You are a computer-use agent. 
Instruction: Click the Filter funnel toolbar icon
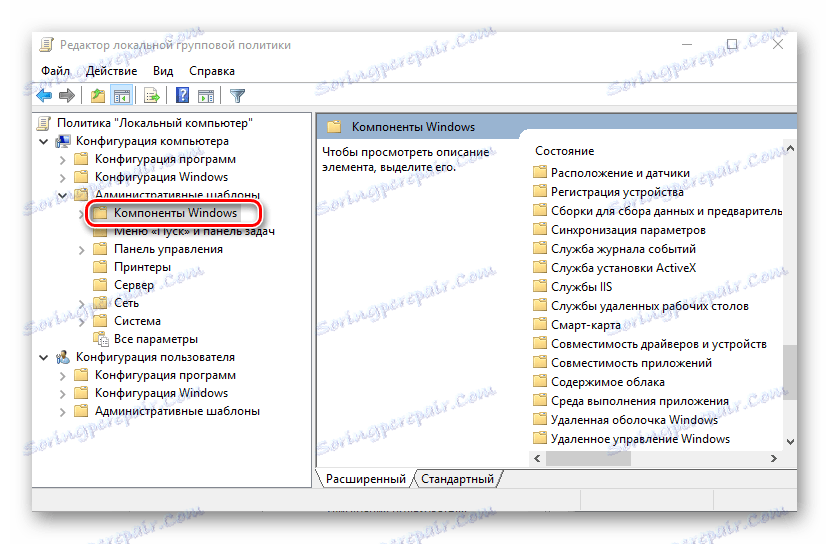coord(237,96)
